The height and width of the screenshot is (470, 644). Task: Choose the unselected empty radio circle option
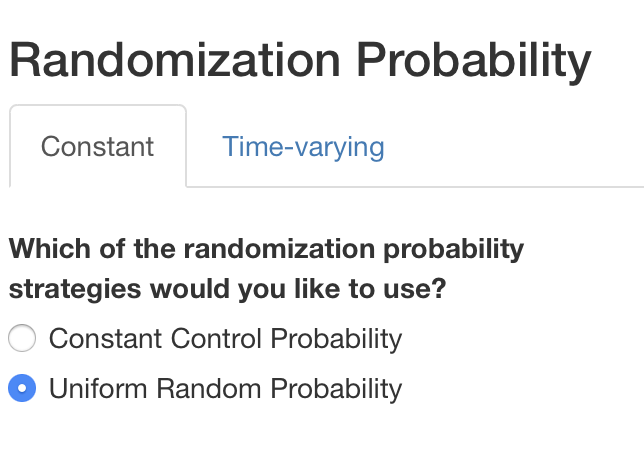click(22, 338)
